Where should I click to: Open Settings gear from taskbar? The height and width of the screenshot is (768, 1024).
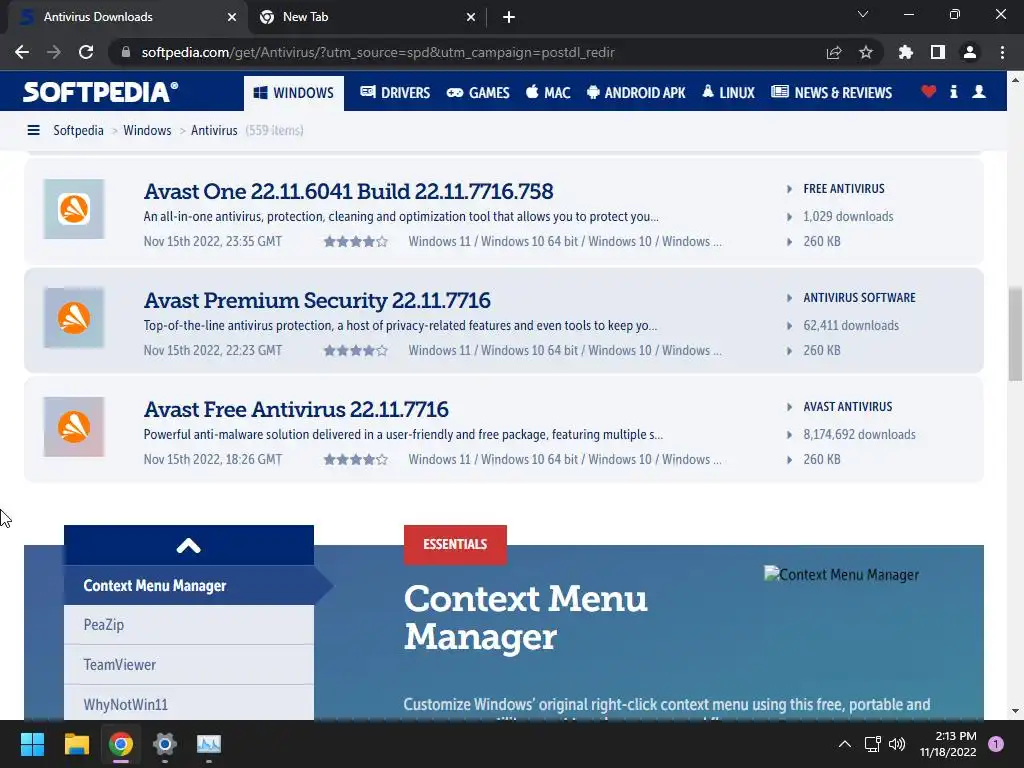(165, 744)
